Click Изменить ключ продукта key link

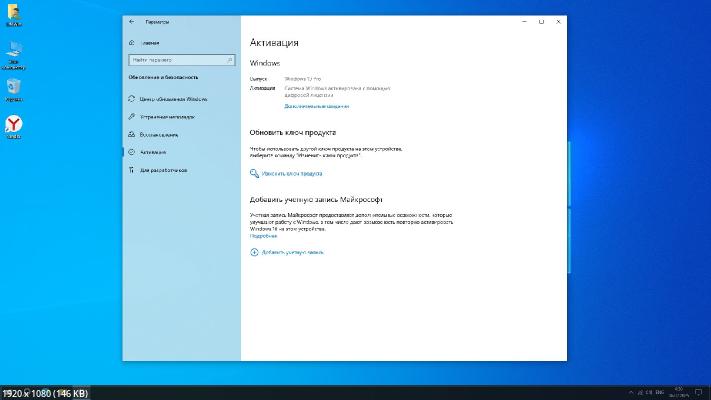click(x=286, y=174)
